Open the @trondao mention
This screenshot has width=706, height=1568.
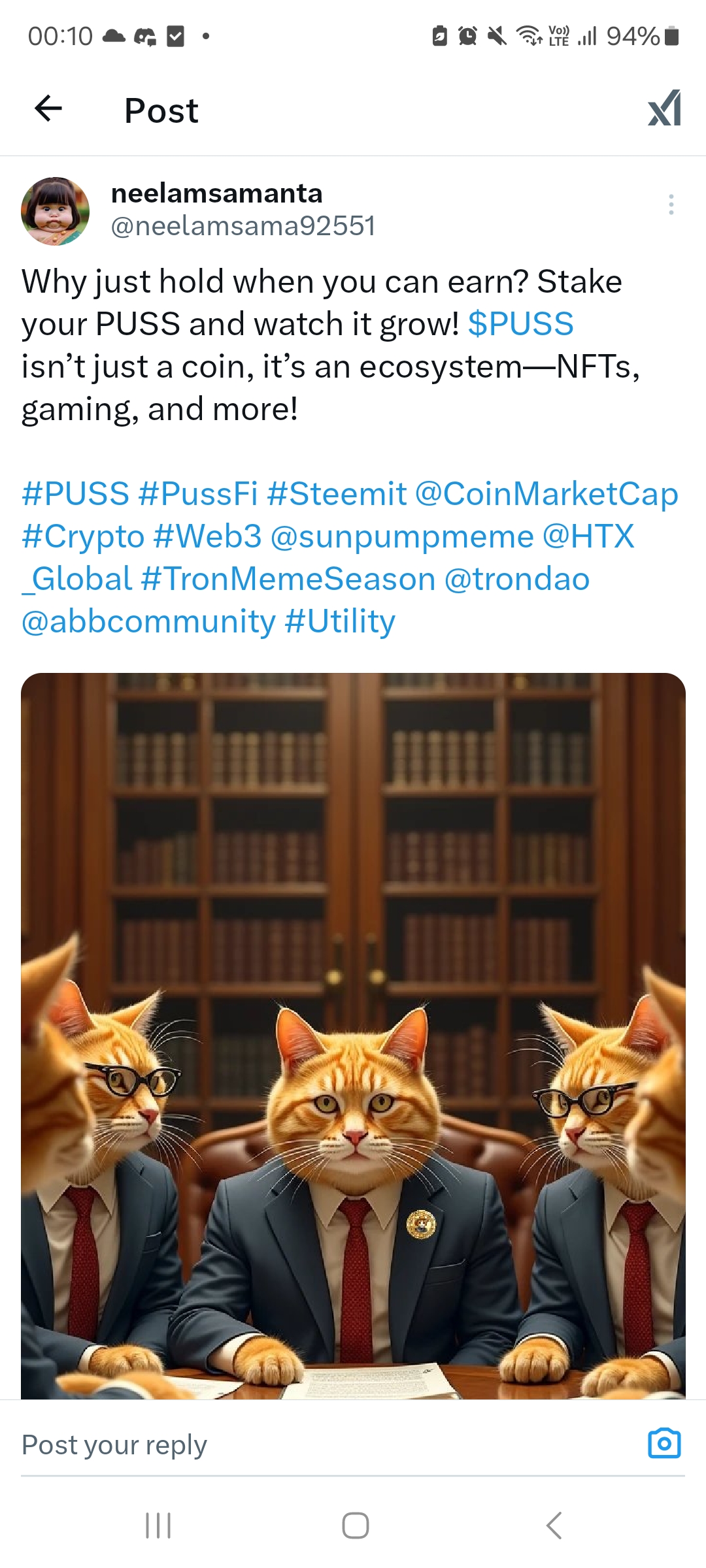click(x=517, y=579)
